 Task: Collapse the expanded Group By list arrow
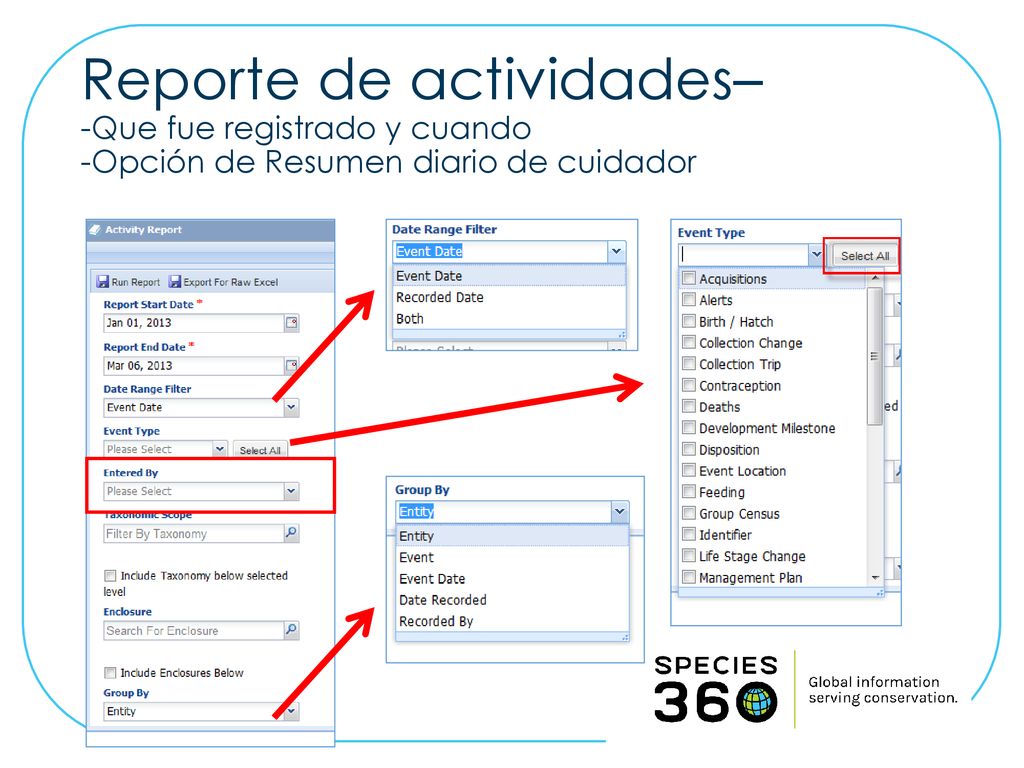[620, 512]
